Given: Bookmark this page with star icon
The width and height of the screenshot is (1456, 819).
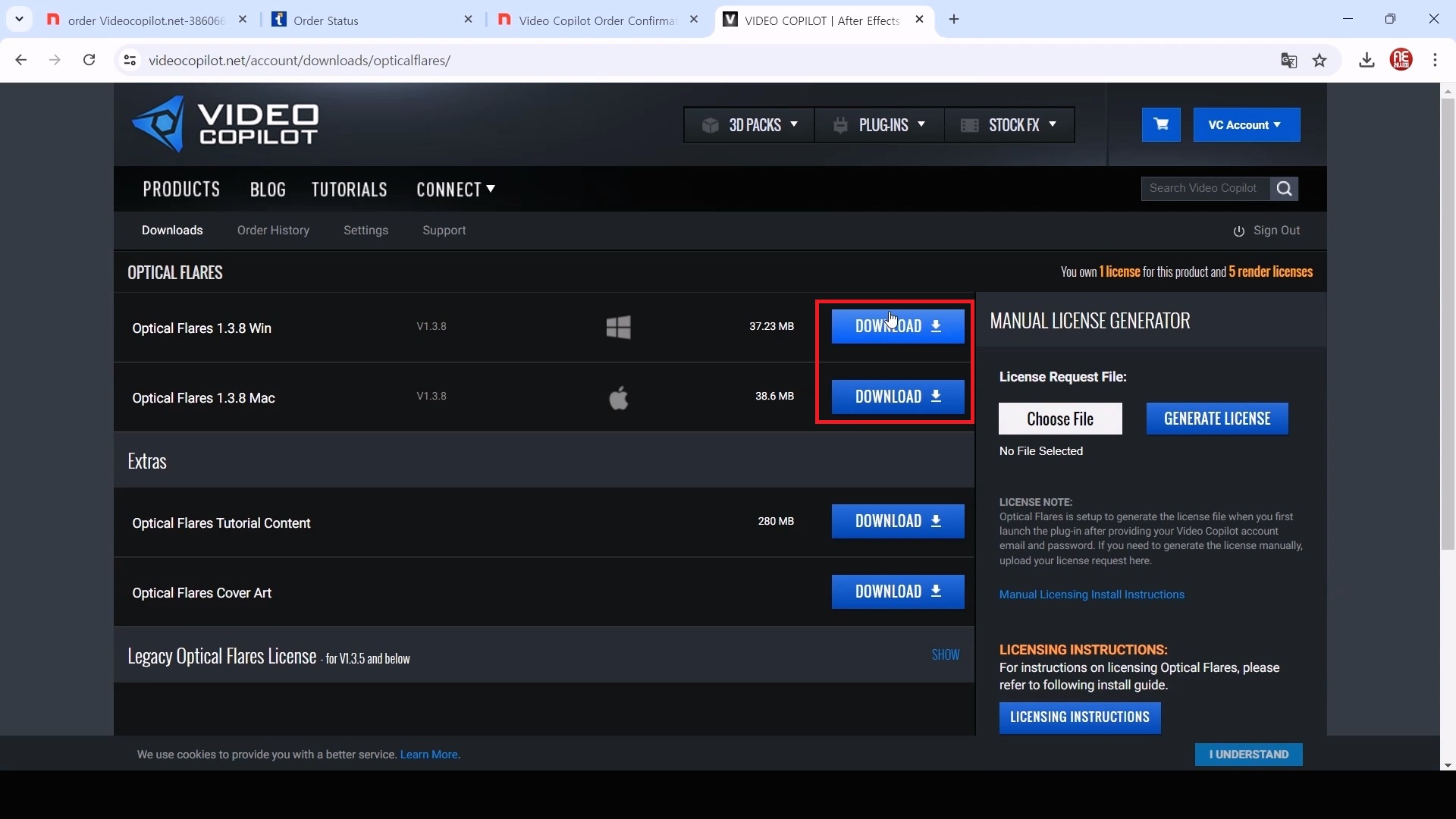Looking at the screenshot, I should pos(1320,61).
